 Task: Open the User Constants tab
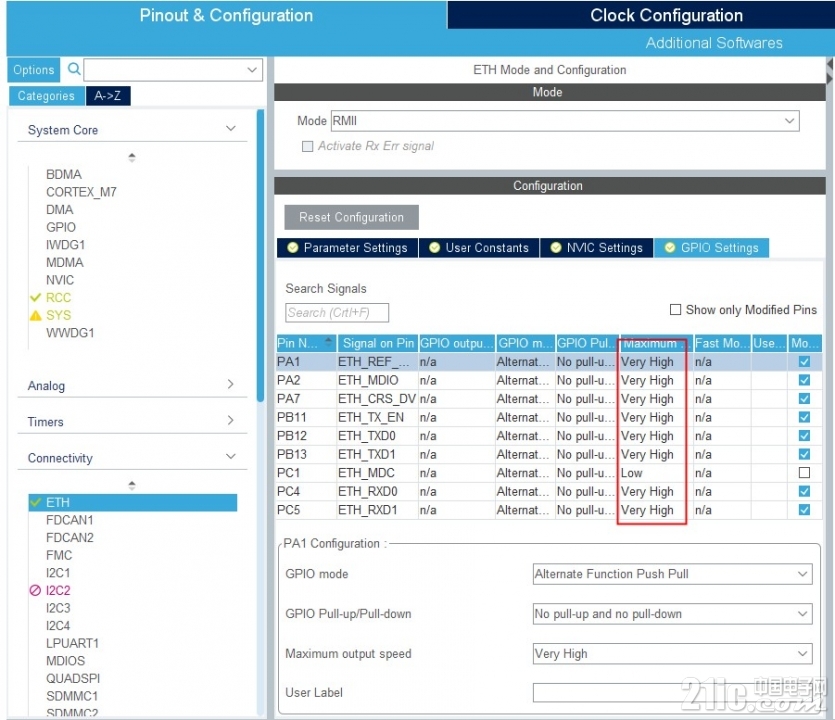(x=479, y=248)
